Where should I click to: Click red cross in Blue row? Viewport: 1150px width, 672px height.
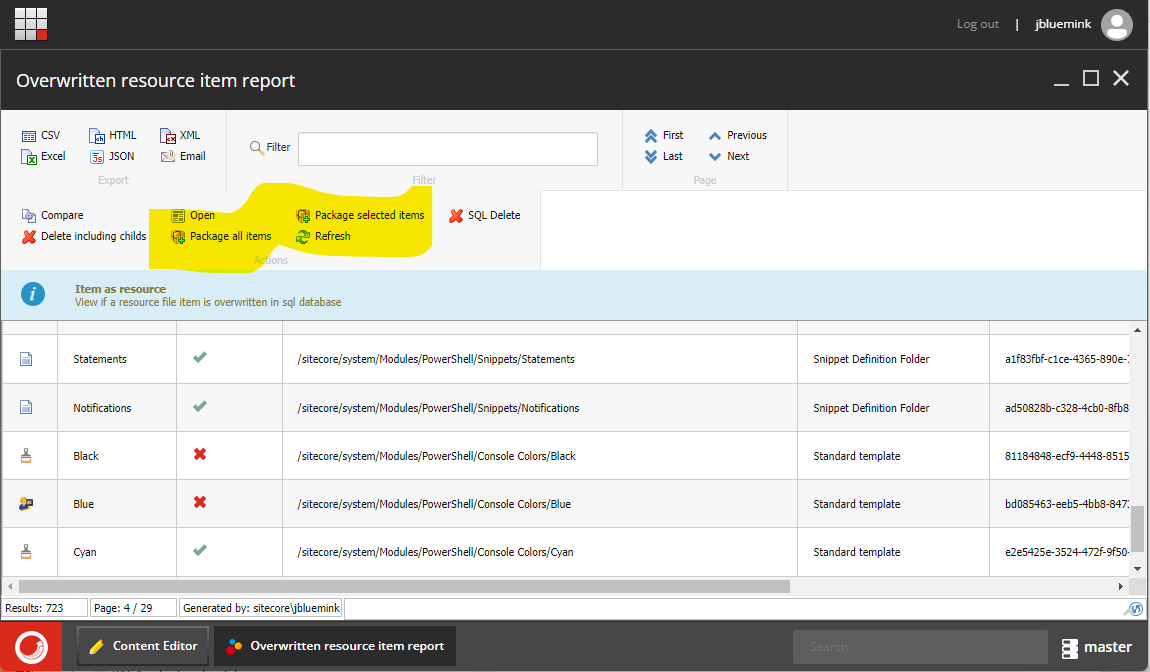point(199,503)
